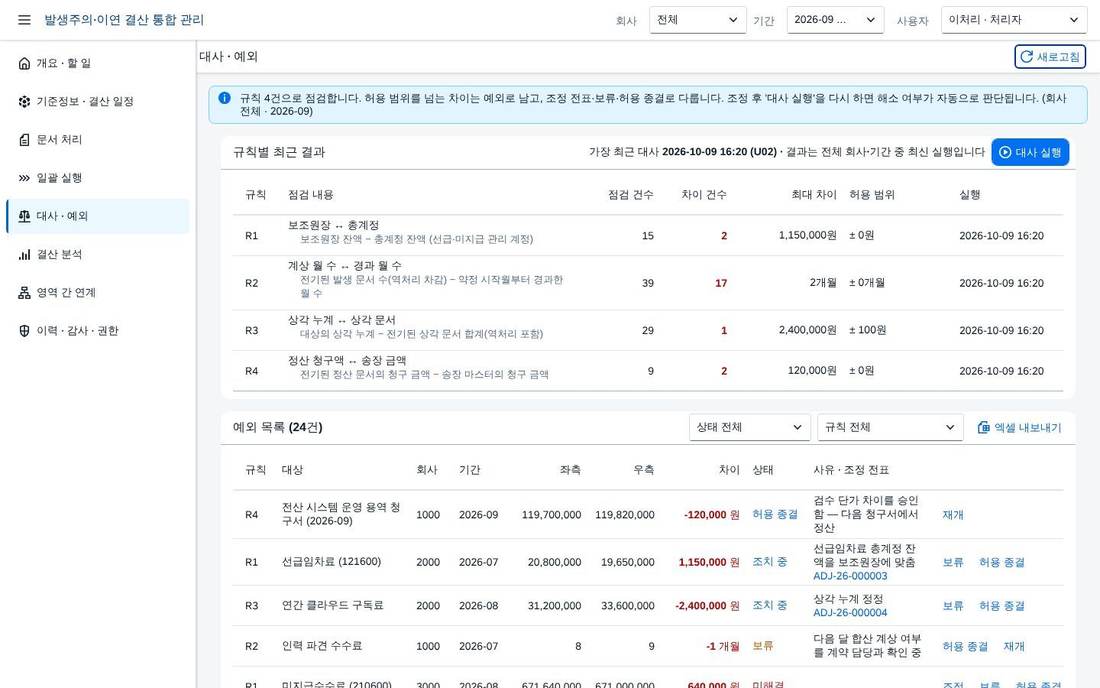
Task: Click the 연간 클라우드 구독료 target cell
Action: (333, 606)
